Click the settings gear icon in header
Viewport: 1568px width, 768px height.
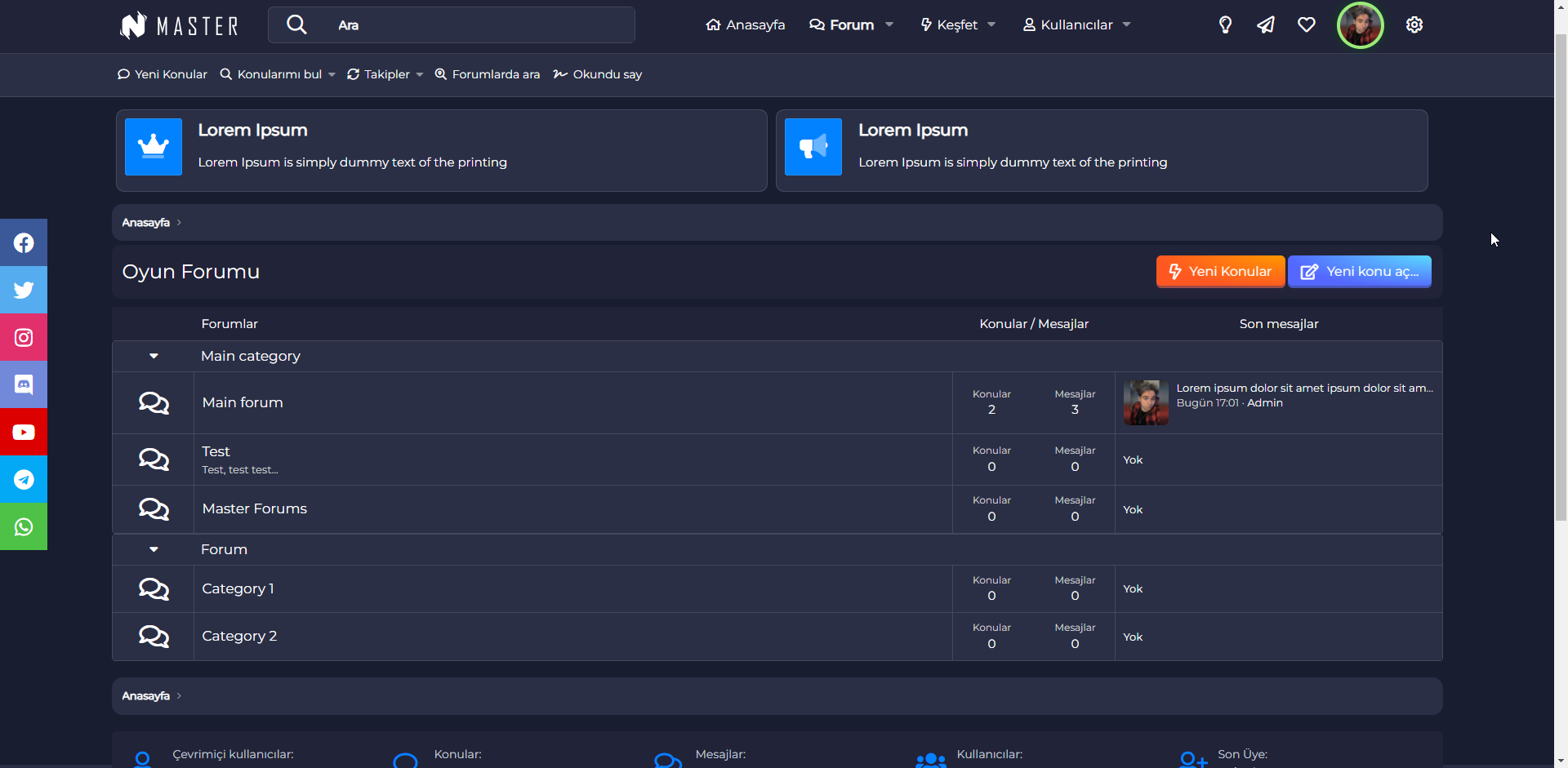pos(1414,25)
